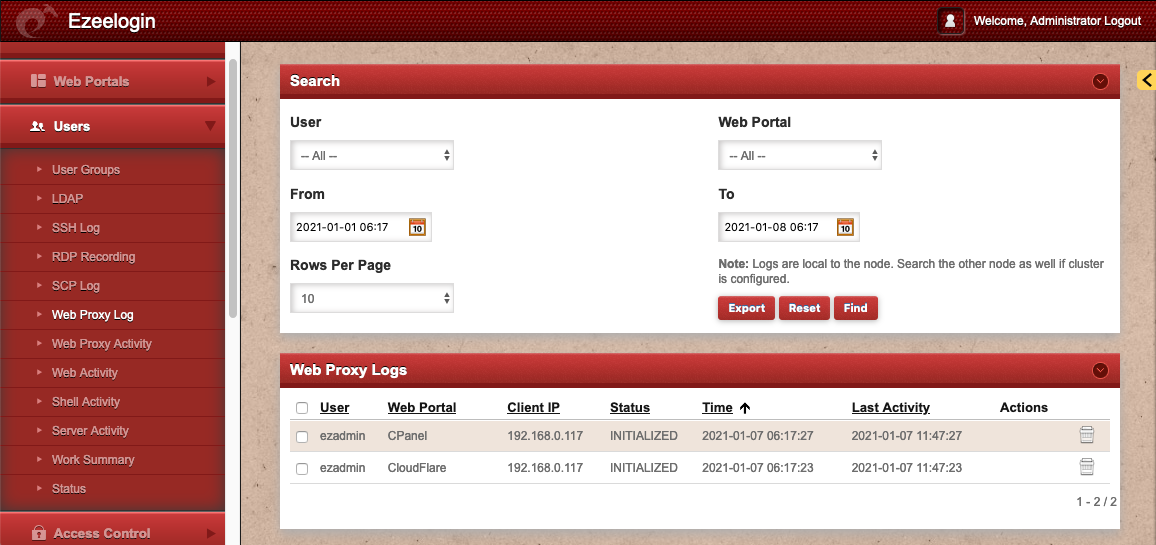Delete the CloudFlare log entry
This screenshot has width=1156, height=545.
1086,467
